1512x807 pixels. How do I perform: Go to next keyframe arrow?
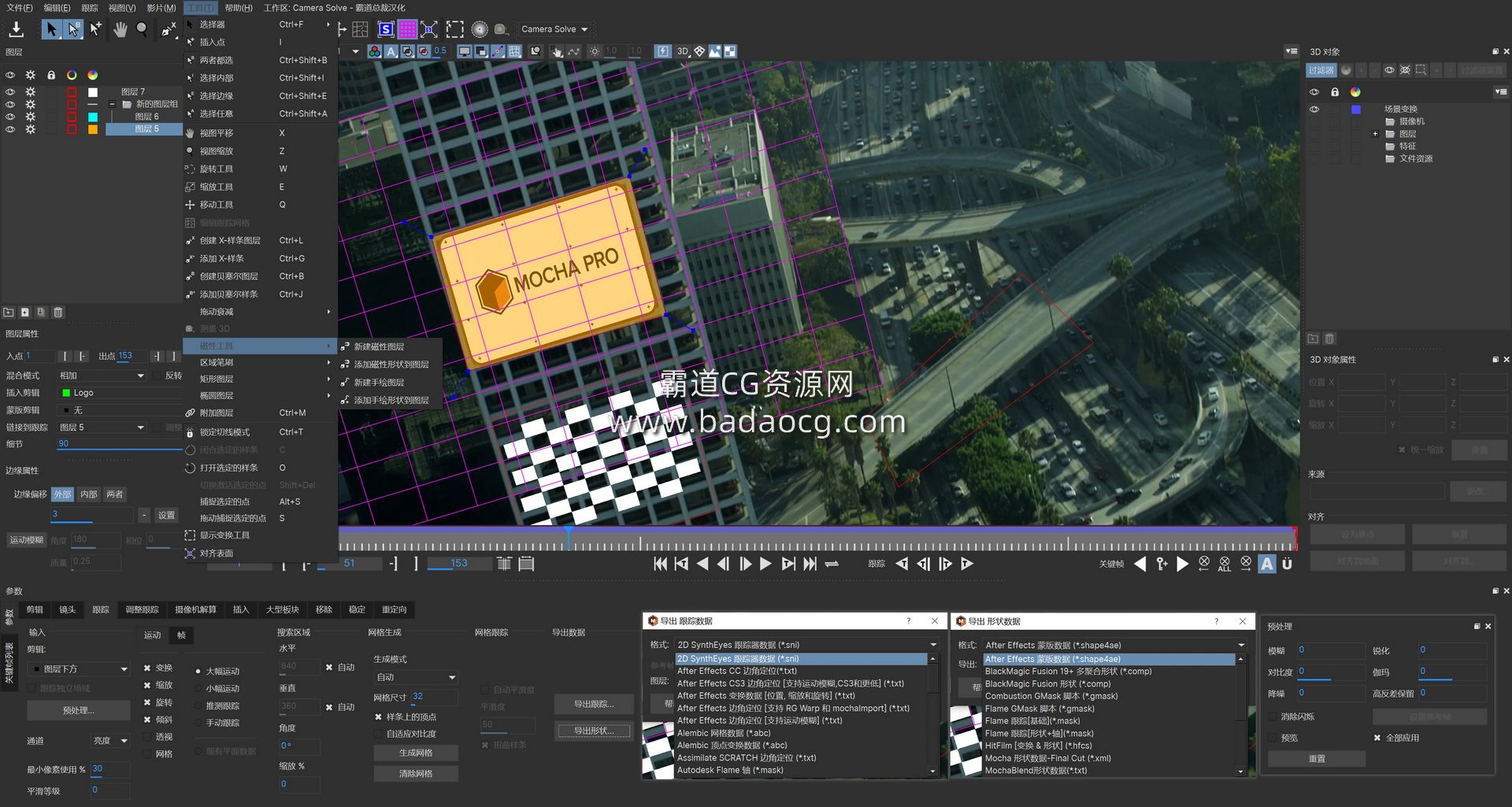[1182, 564]
